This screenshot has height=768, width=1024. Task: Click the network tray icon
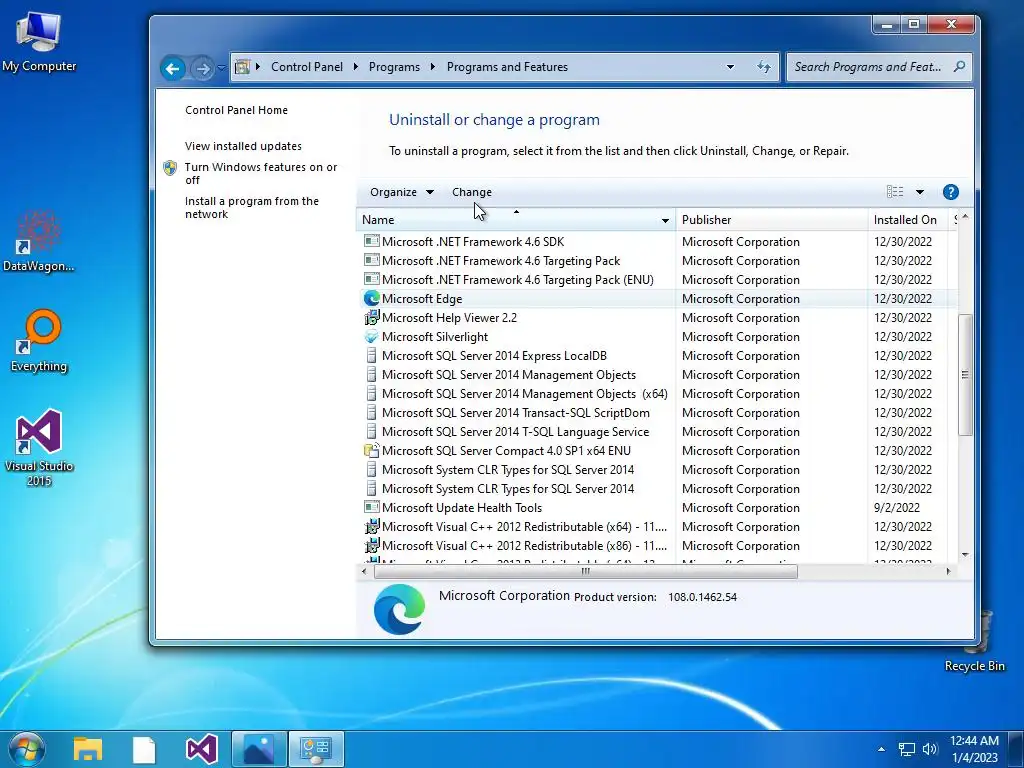[x=906, y=750]
